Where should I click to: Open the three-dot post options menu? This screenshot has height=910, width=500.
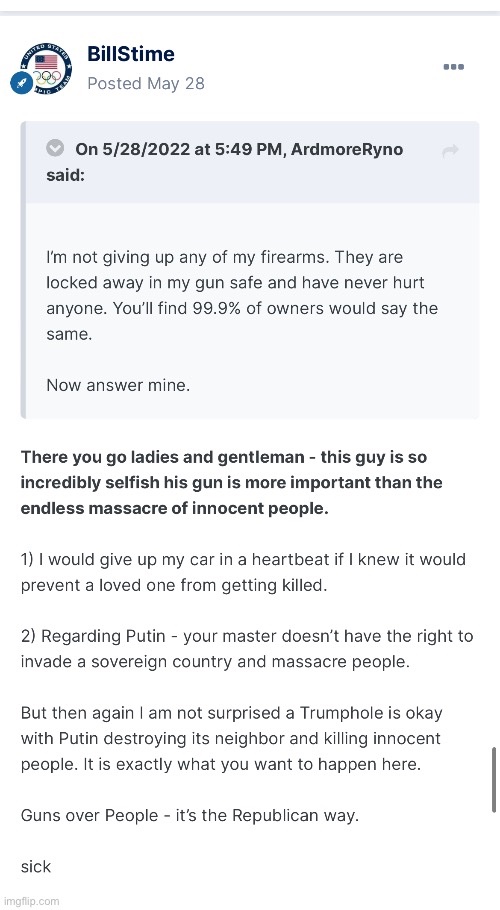point(453,67)
